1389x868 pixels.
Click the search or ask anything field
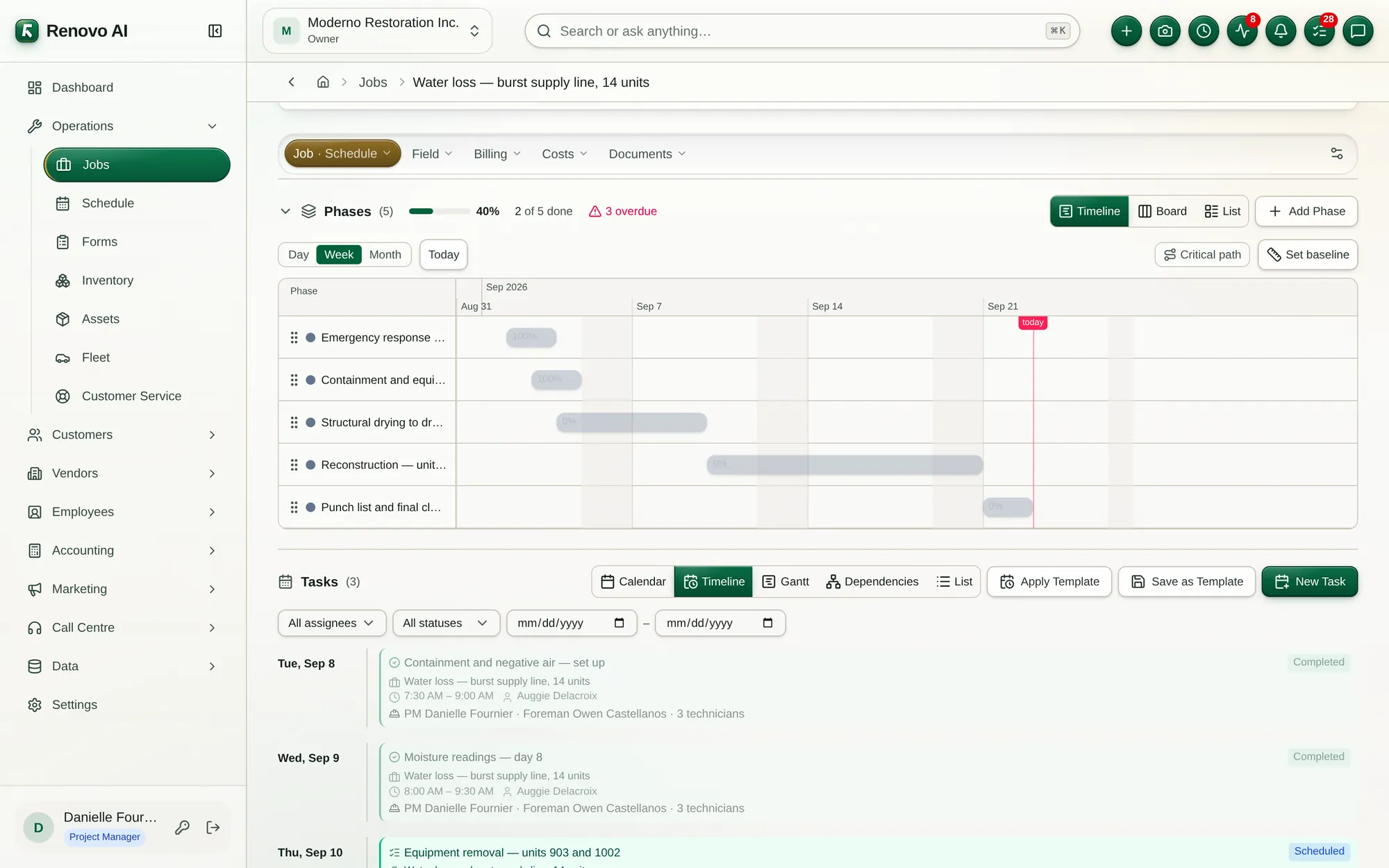tap(802, 31)
